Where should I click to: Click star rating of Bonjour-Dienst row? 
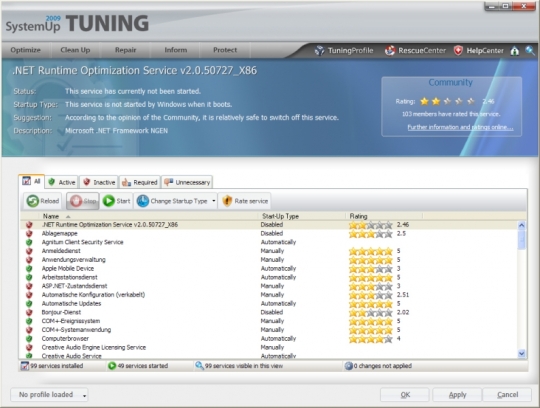371,313
